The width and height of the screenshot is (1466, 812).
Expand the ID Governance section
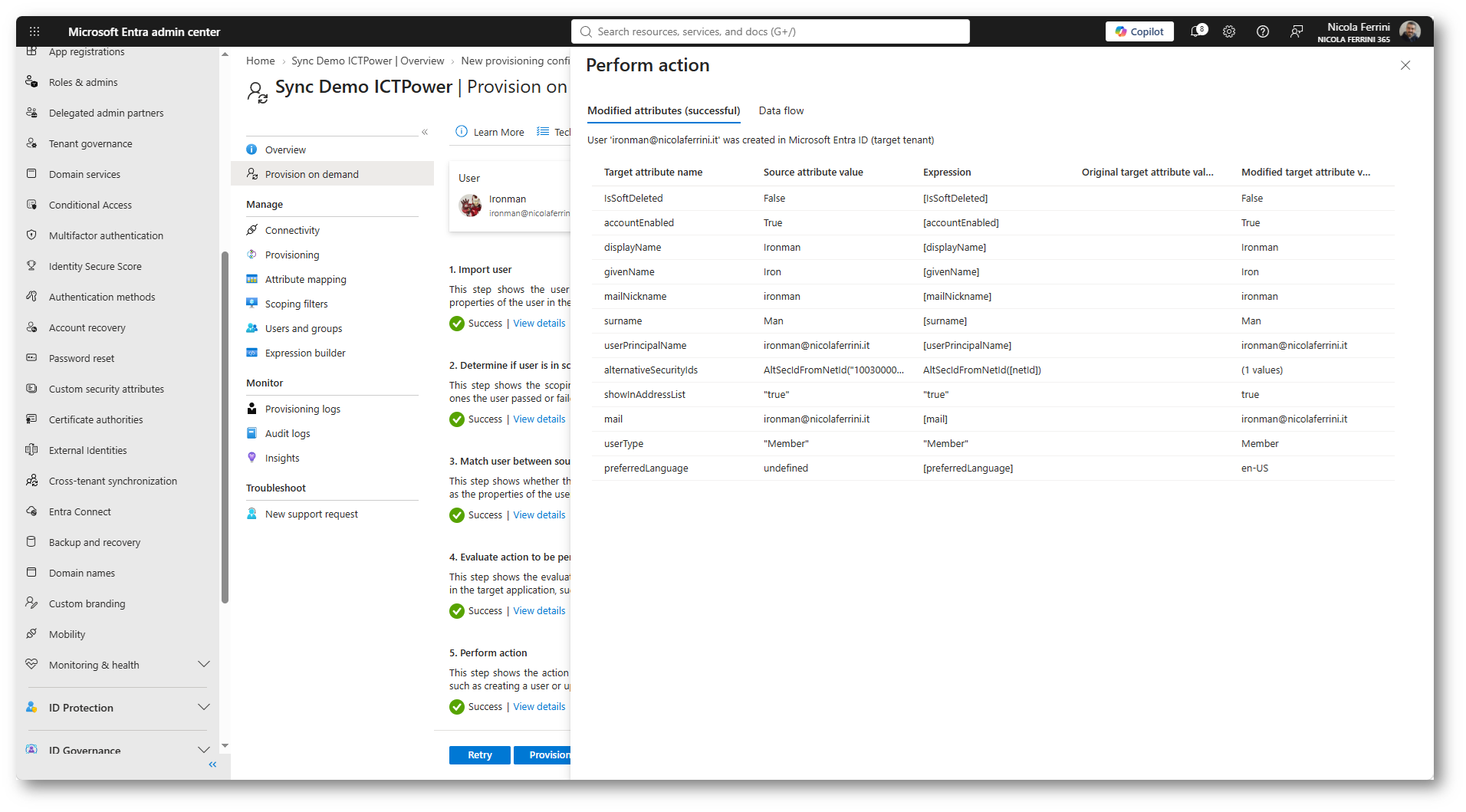[203, 751]
